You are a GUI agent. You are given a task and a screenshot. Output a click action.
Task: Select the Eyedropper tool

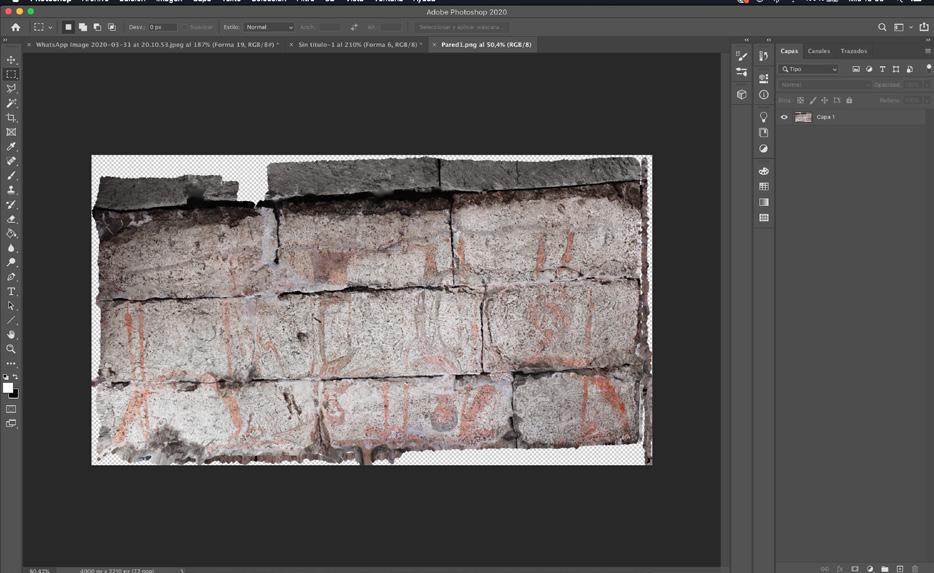pos(11,147)
